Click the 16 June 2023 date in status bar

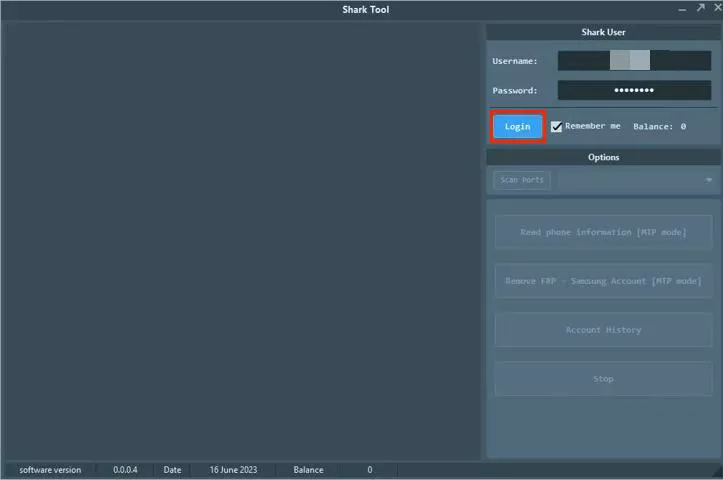233,470
